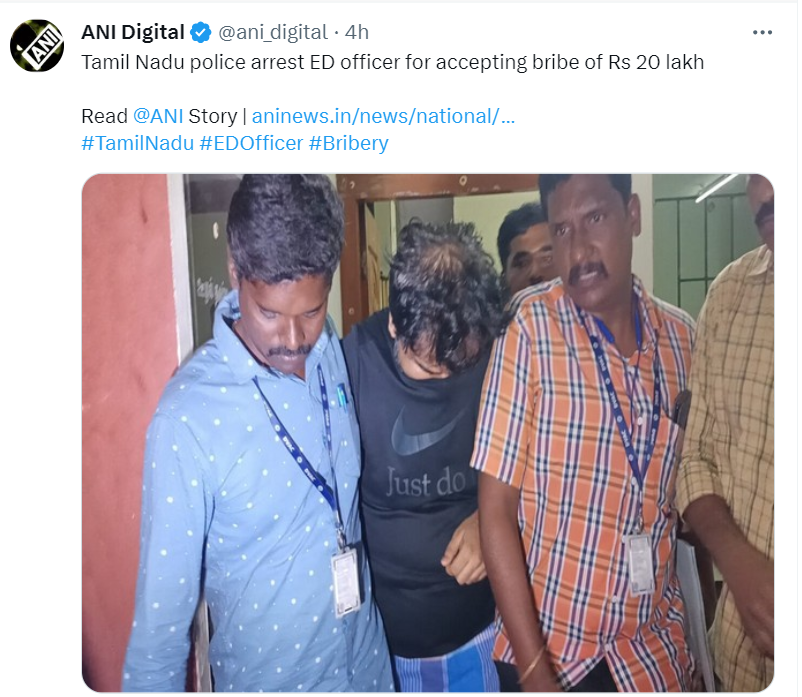802x697 pixels.
Task: Open the aninews.in/news/national/ story link
Action: pyautogui.click(x=383, y=116)
